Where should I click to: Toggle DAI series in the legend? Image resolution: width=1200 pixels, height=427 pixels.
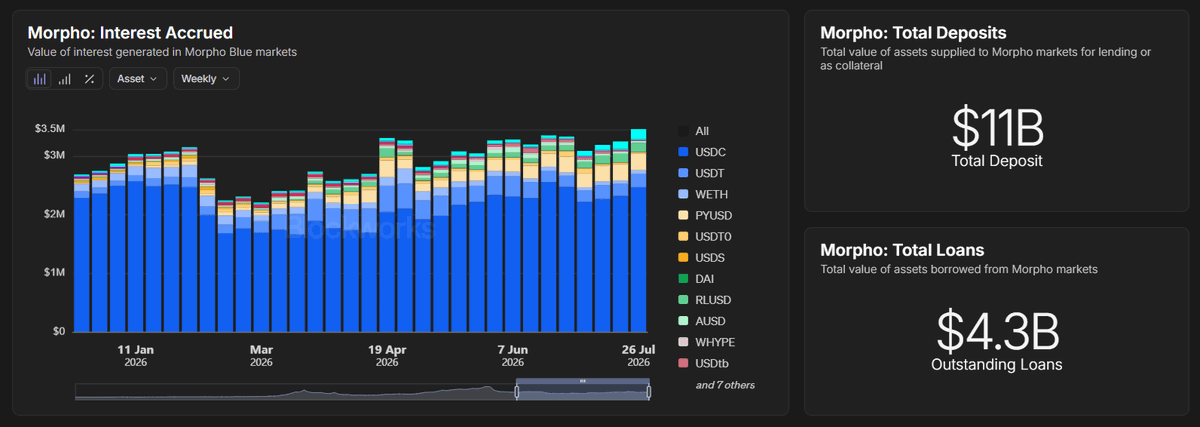pos(695,278)
